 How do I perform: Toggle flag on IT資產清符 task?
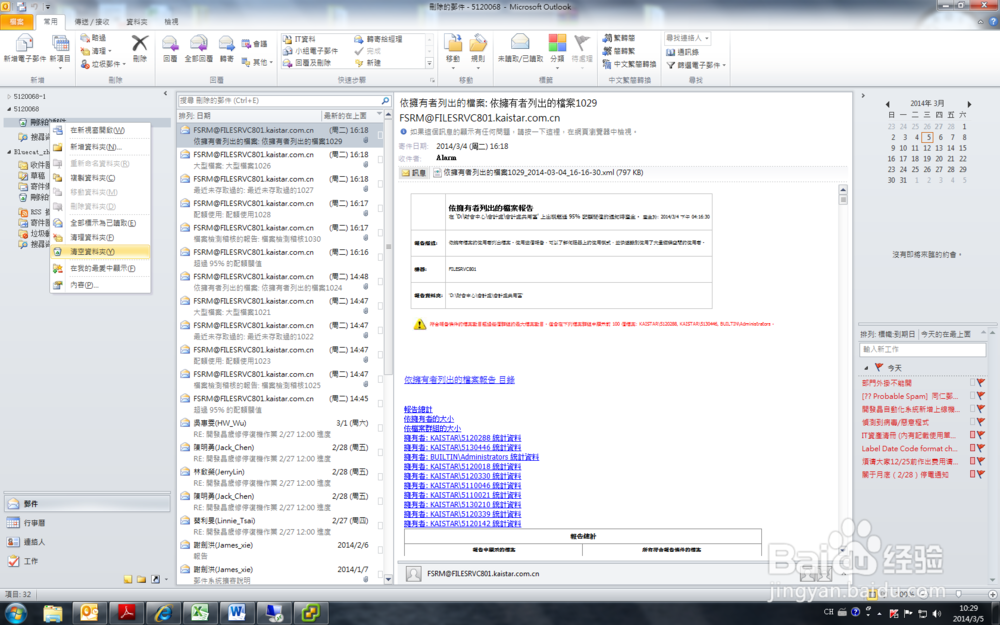coord(981,435)
